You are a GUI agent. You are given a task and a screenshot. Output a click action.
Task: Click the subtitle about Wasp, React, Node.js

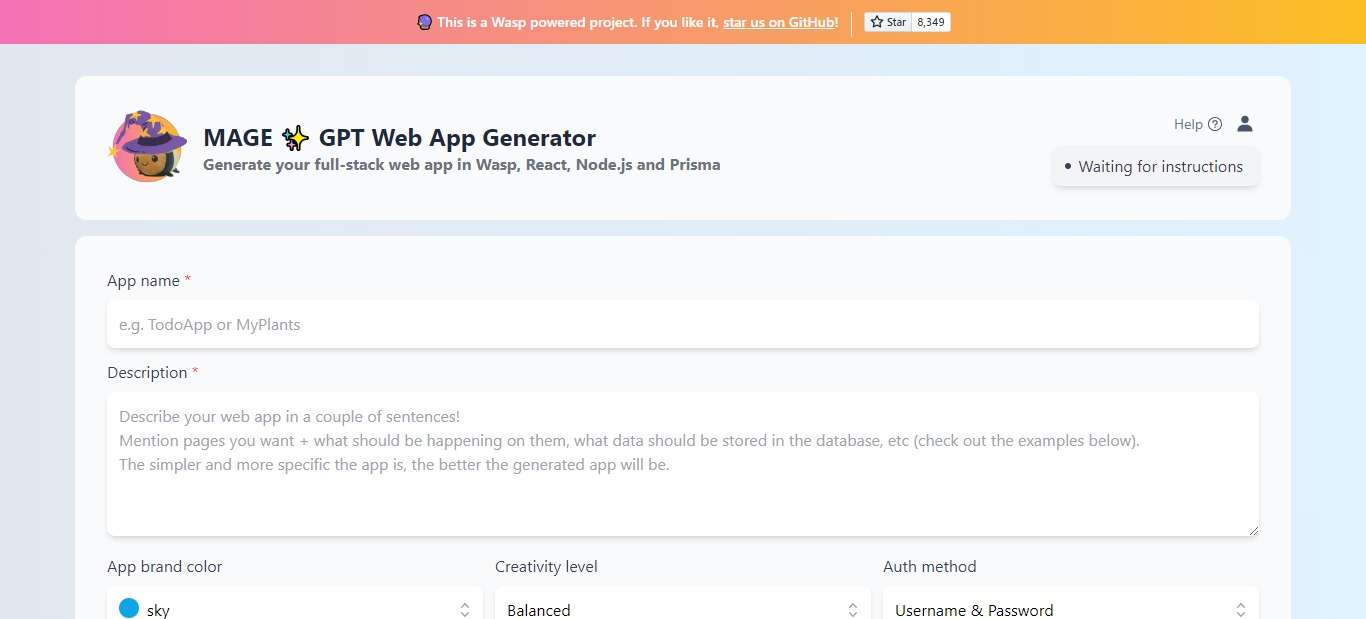461,165
